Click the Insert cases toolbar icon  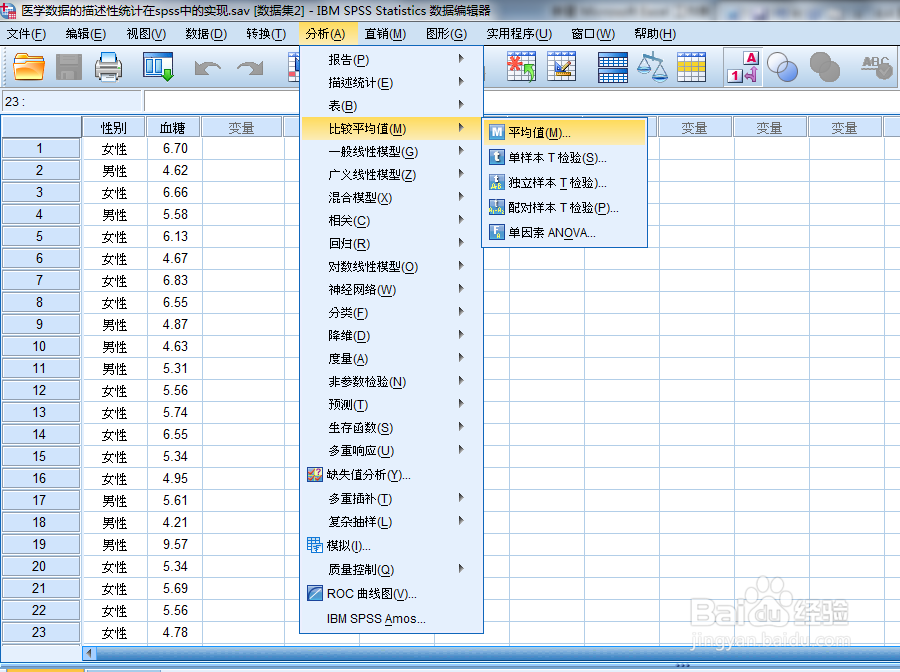521,67
